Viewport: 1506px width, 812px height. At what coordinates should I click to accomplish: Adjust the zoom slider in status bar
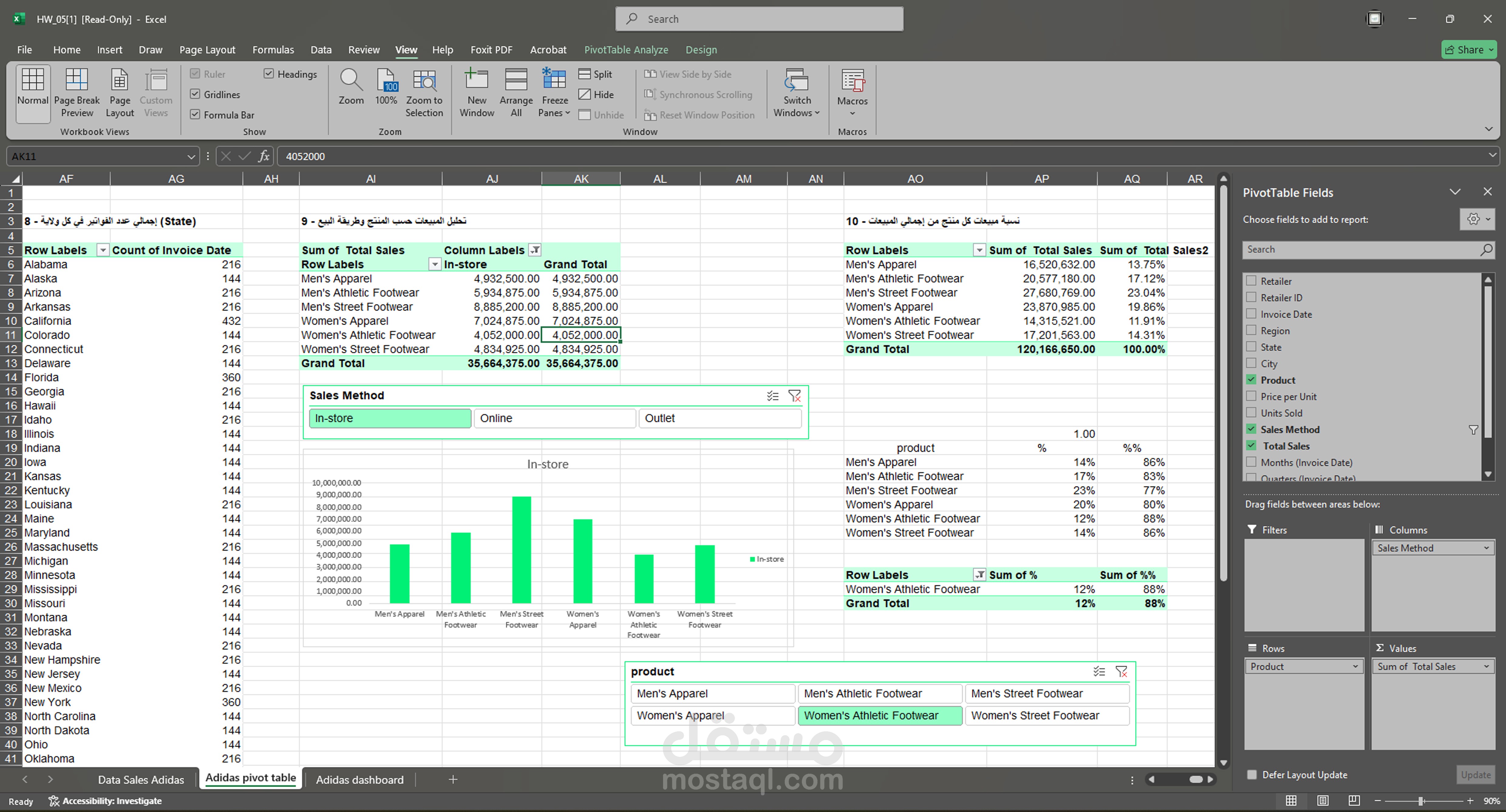coord(1421,801)
